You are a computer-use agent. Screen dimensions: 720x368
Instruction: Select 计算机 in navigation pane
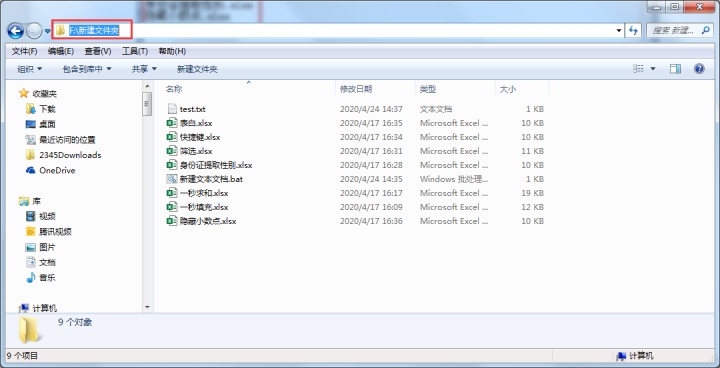pyautogui.click(x=45, y=308)
